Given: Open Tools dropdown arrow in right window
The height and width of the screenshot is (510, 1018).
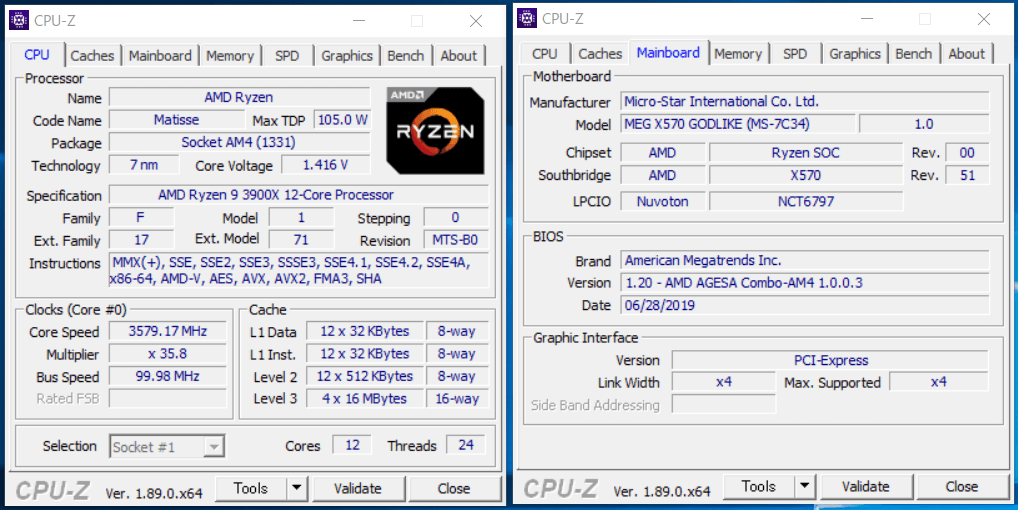Looking at the screenshot, I should pos(805,486).
